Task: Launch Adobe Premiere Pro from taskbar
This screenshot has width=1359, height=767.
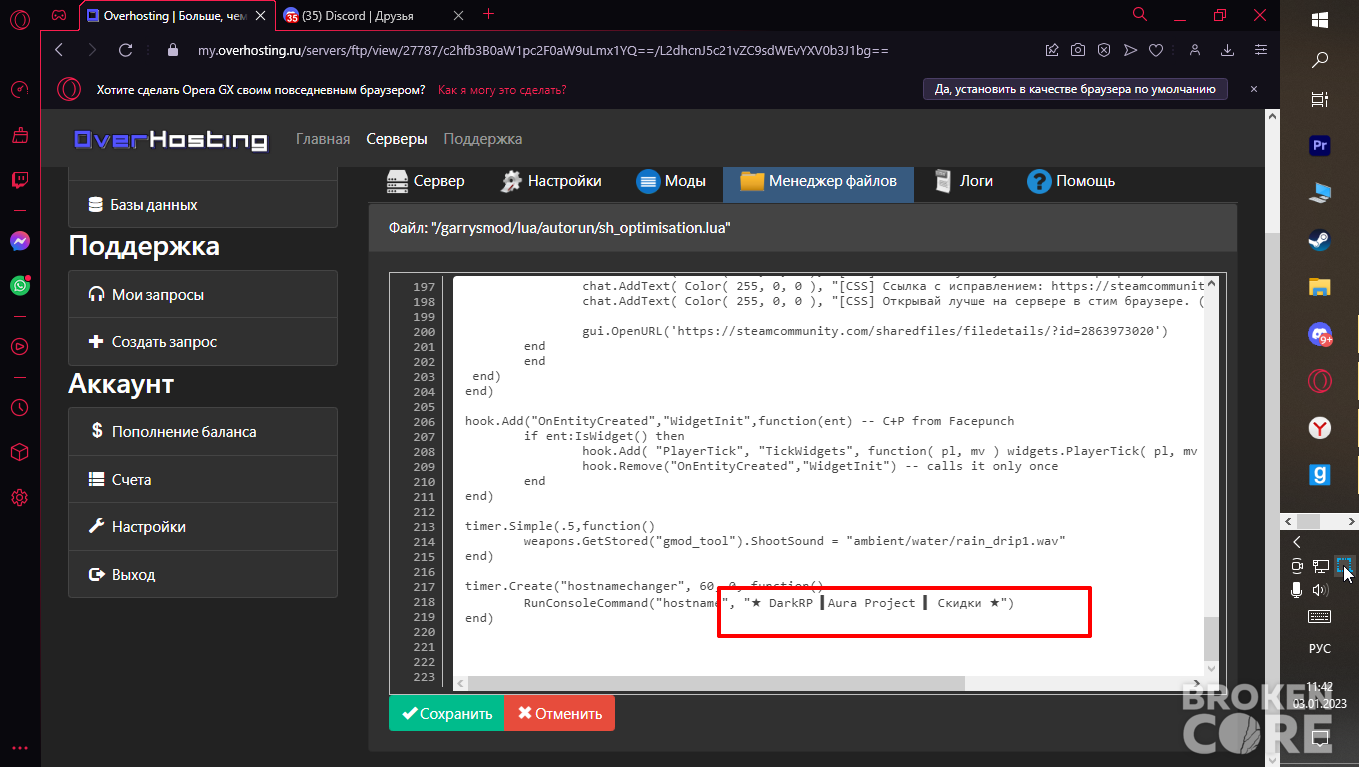Action: coord(1320,146)
